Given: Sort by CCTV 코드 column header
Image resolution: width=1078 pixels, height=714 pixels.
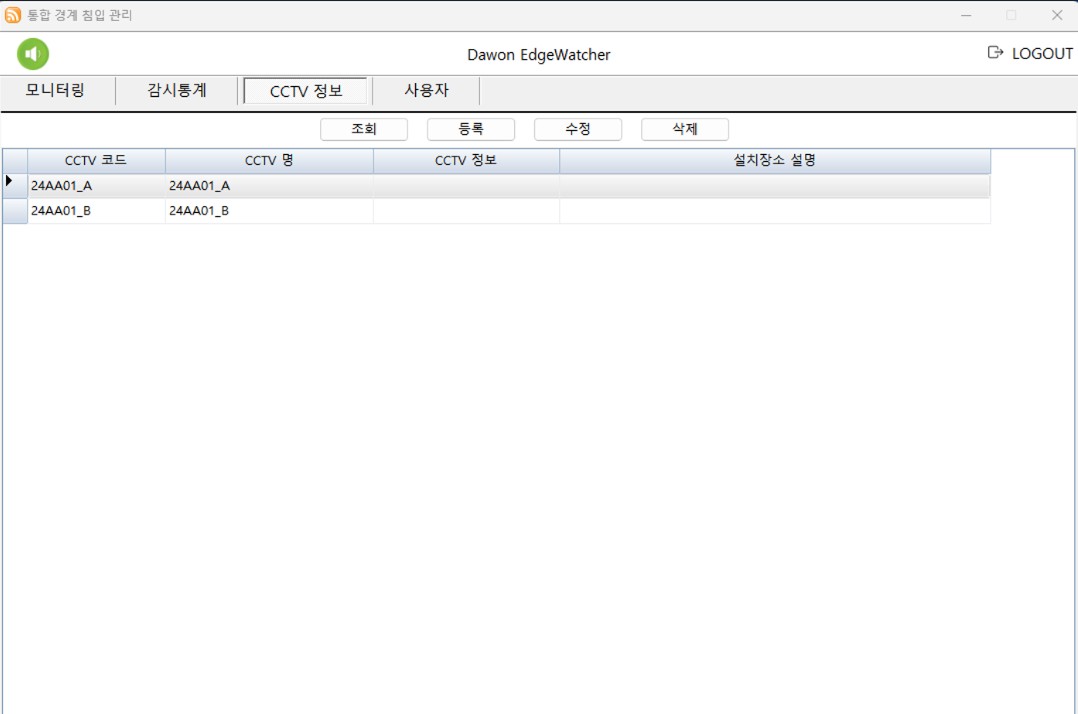Looking at the screenshot, I should coord(96,160).
